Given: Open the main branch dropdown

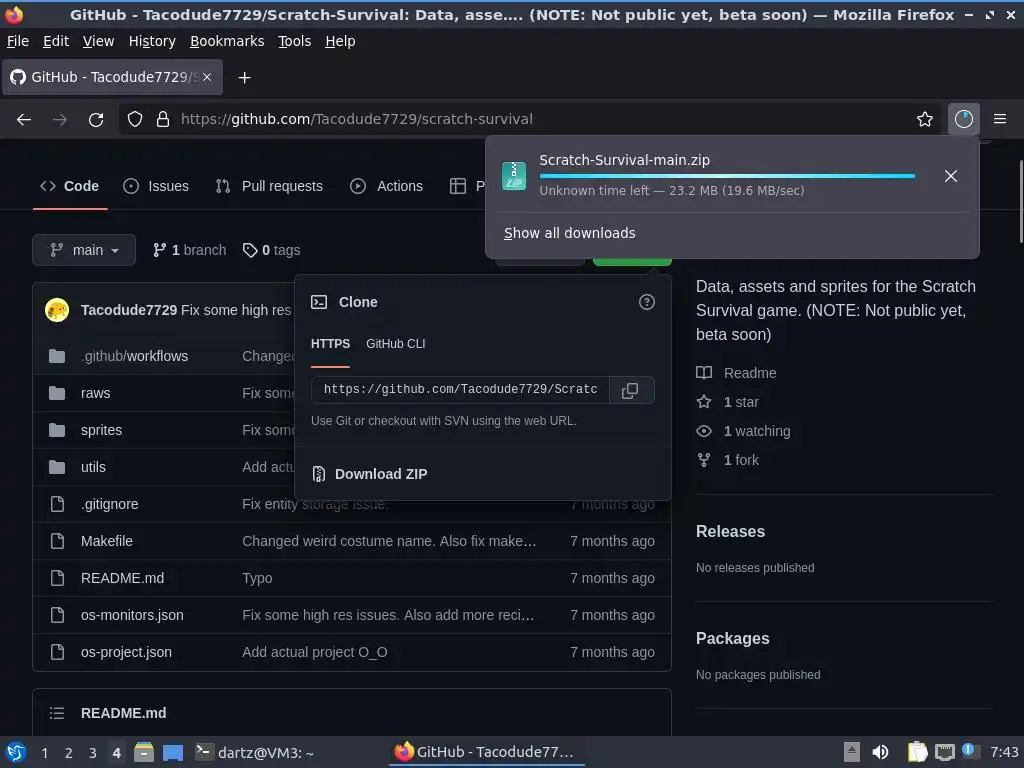Looking at the screenshot, I should click(84, 250).
